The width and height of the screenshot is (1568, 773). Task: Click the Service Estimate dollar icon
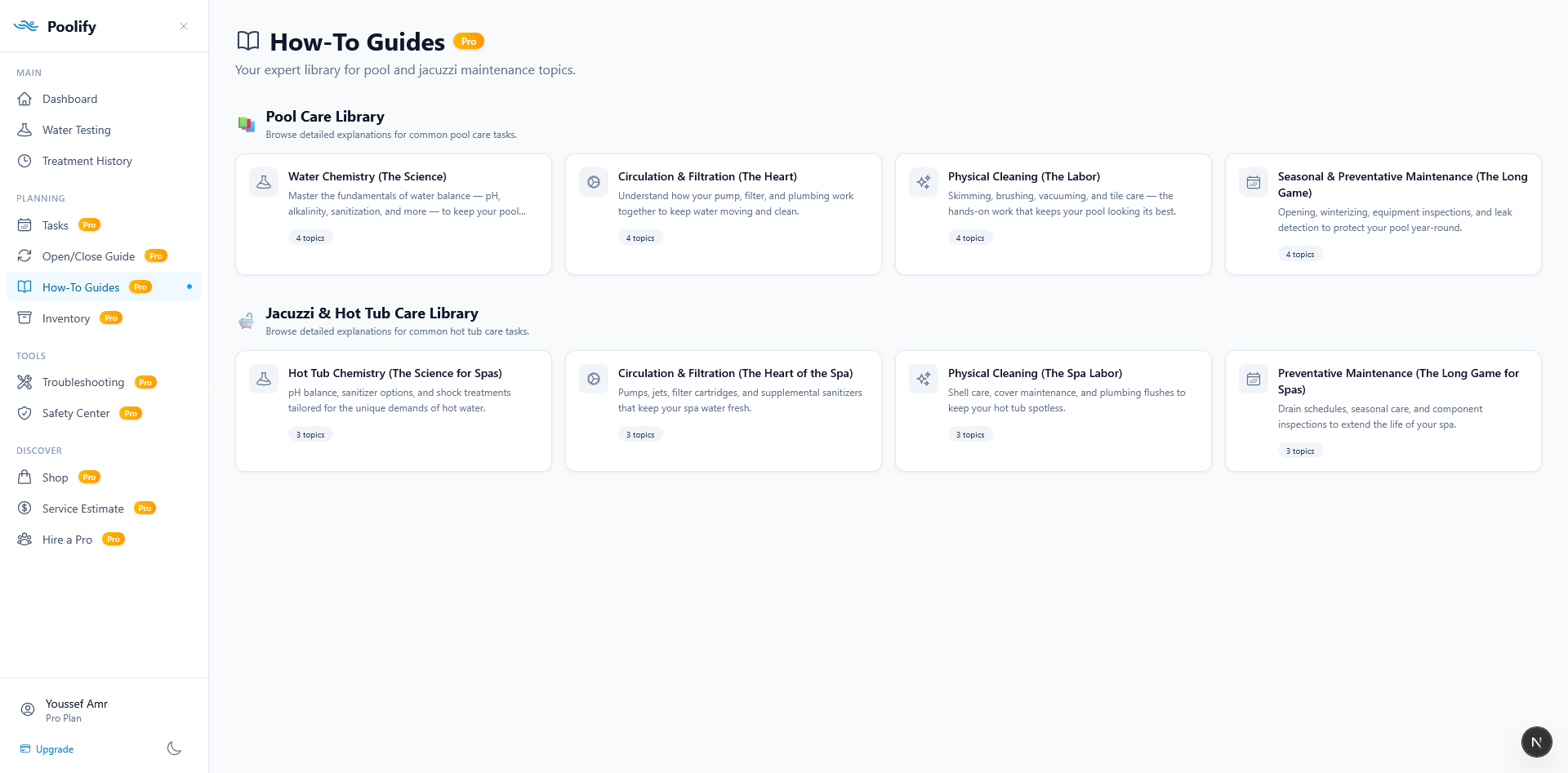24,509
